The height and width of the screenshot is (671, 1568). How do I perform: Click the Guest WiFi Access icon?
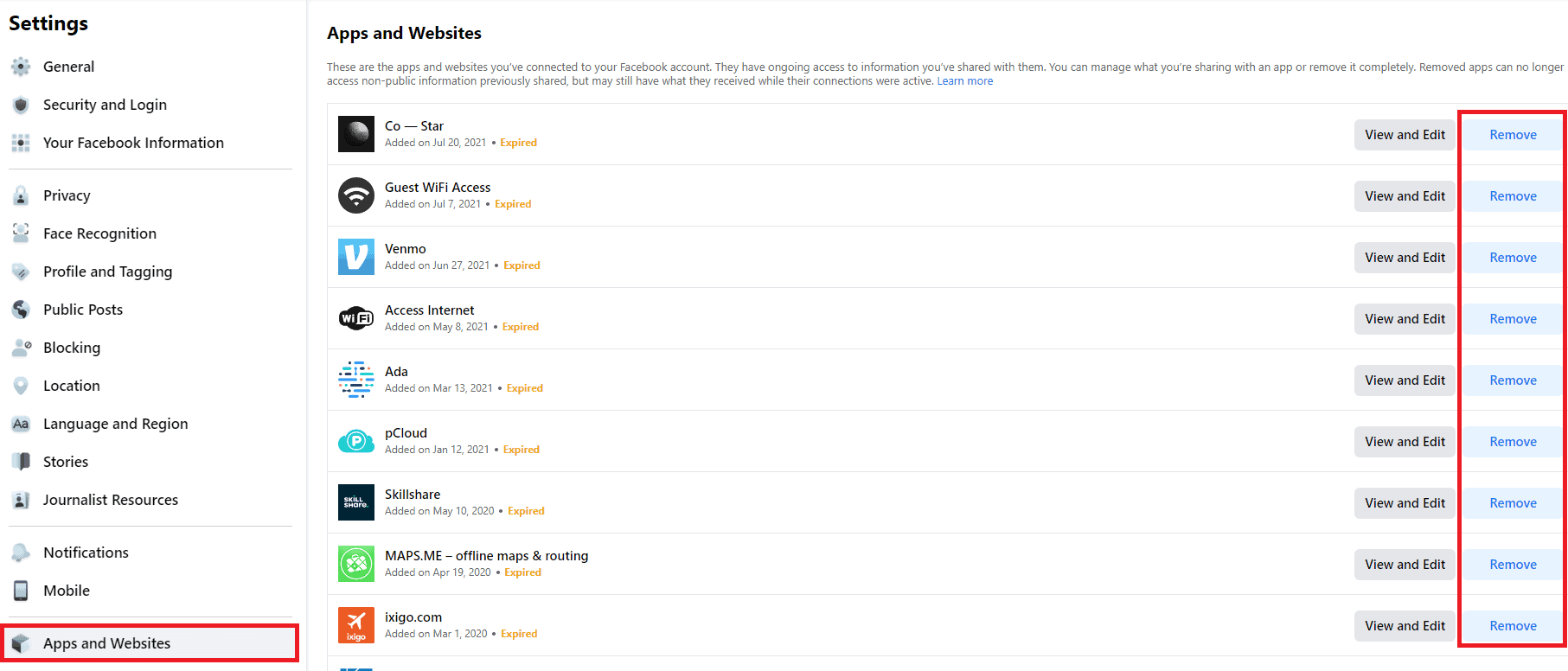click(x=356, y=195)
